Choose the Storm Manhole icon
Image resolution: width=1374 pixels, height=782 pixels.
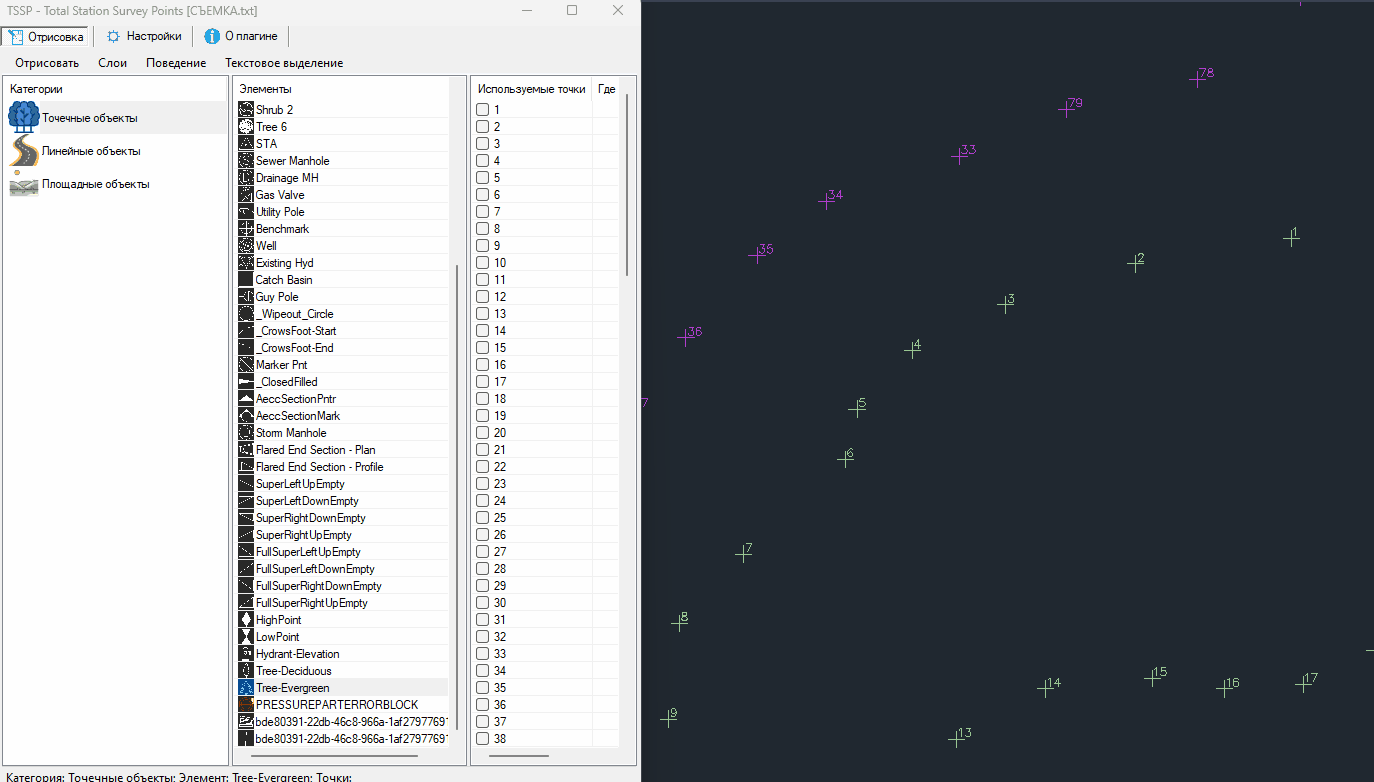pos(246,433)
